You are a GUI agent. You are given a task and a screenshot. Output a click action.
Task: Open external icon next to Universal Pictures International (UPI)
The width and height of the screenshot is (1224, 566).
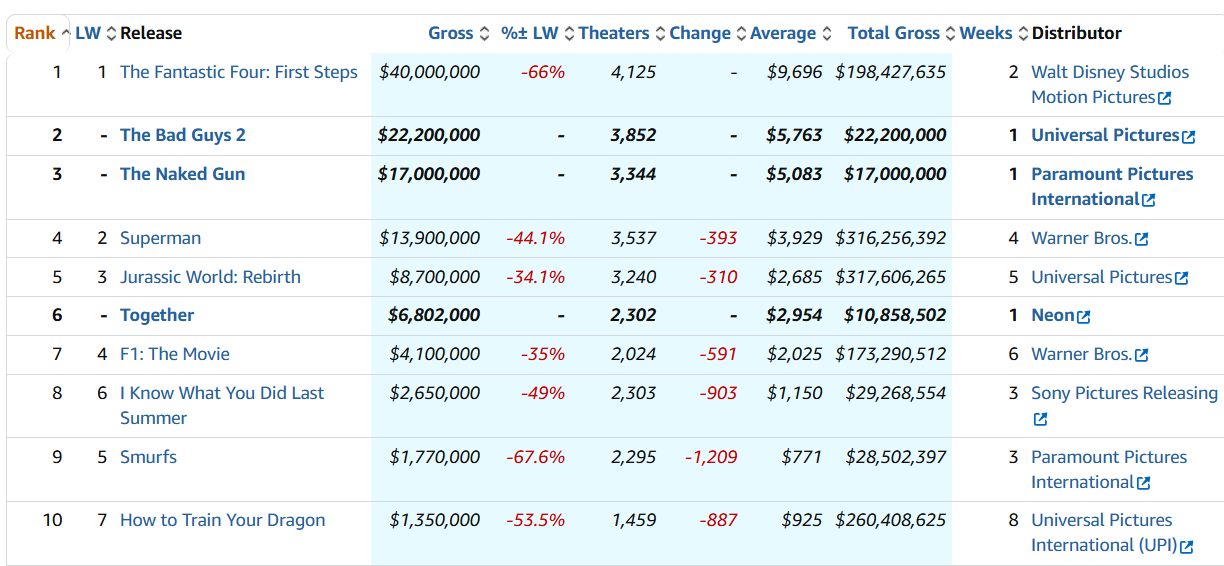point(1187,546)
